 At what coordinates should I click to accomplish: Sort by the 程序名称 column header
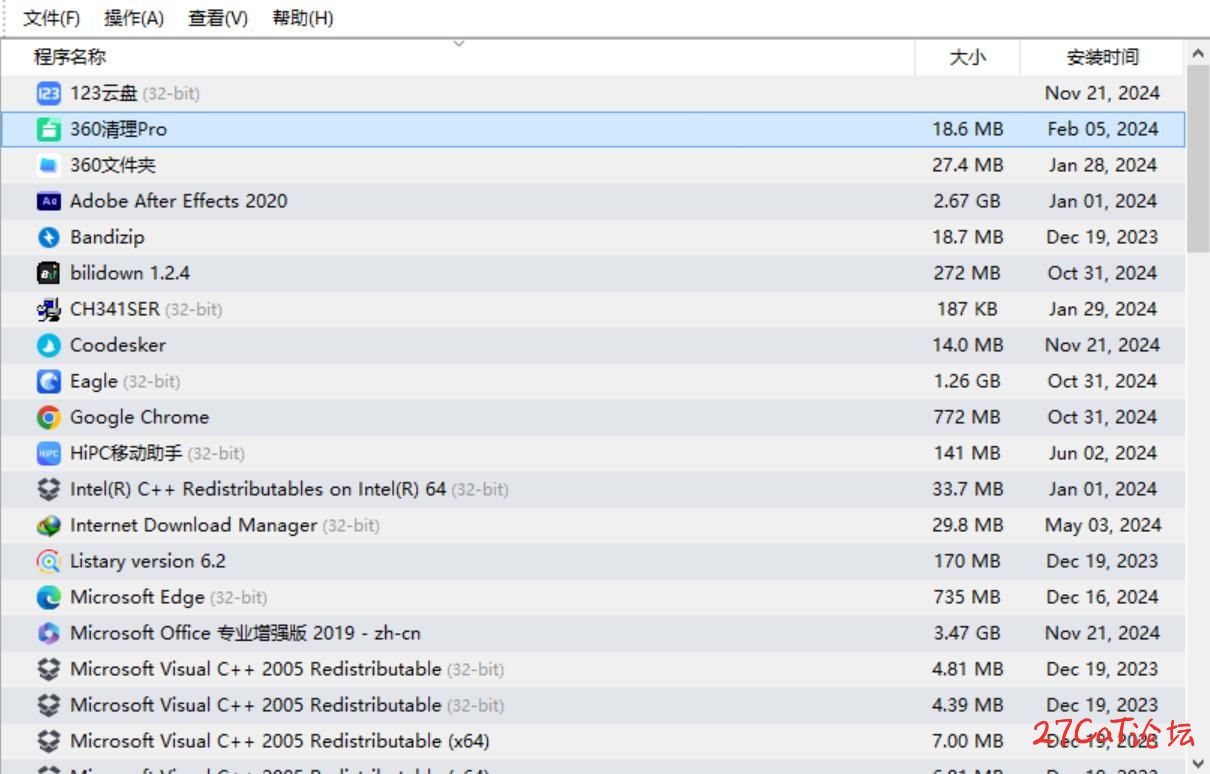click(459, 57)
